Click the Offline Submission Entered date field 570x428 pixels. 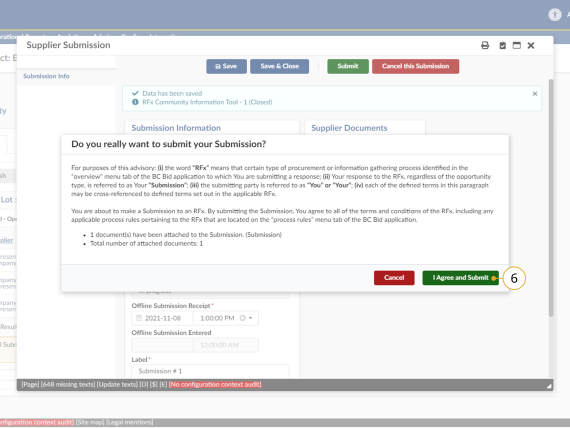pyautogui.click(x=162, y=345)
